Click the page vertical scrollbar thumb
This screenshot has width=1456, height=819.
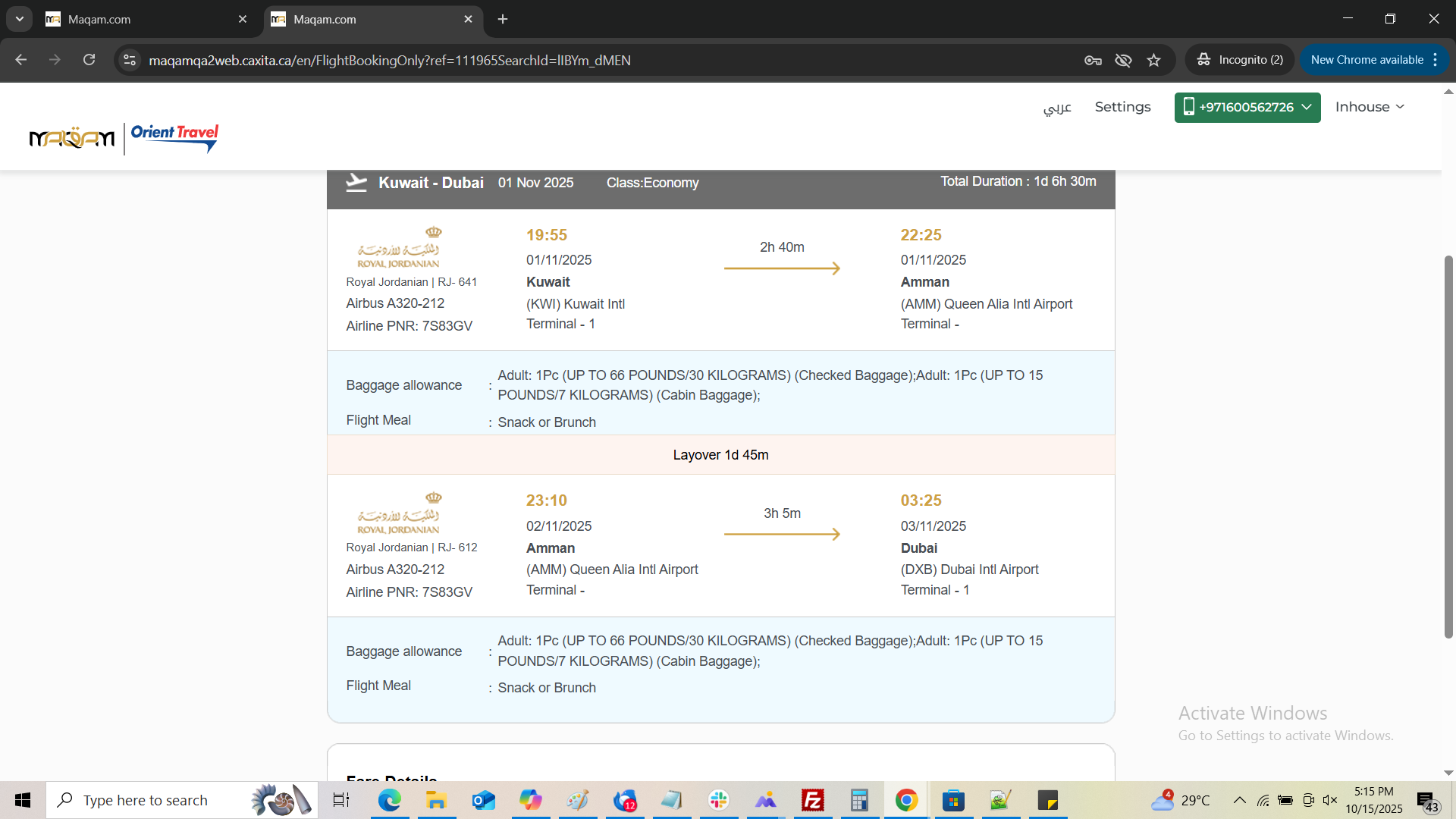(x=1448, y=447)
